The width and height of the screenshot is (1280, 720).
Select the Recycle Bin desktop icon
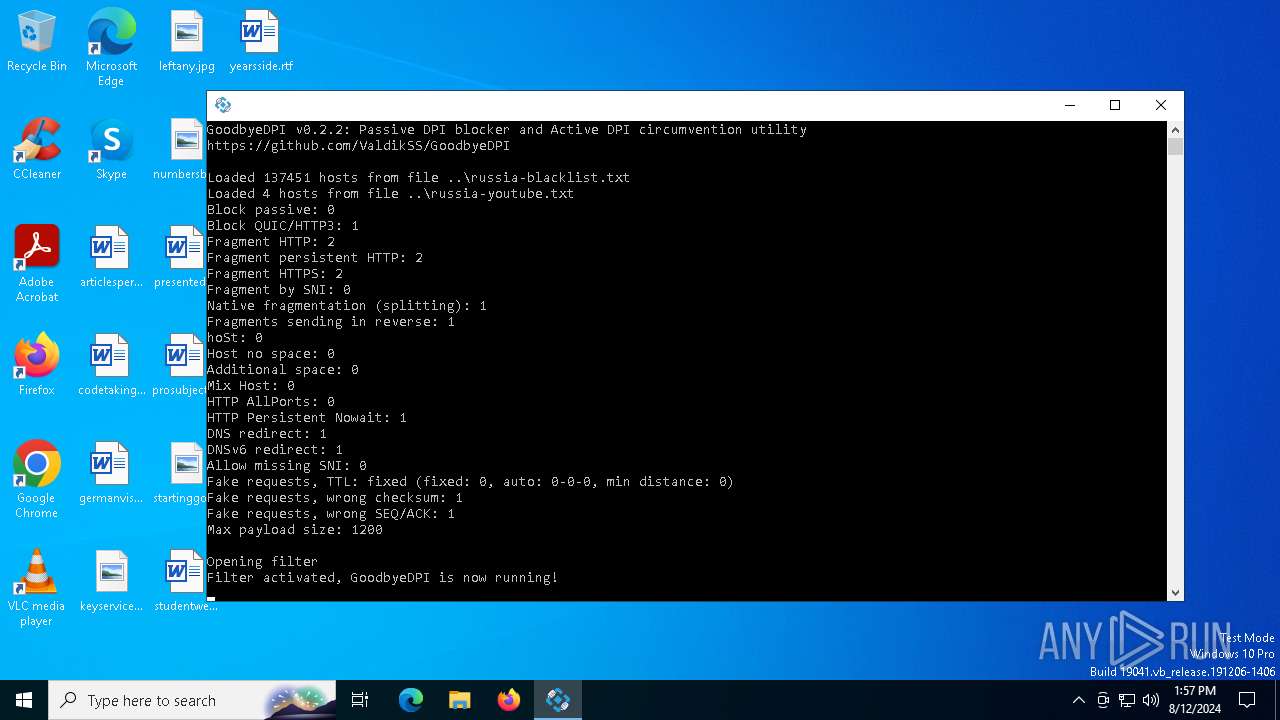coord(37,42)
